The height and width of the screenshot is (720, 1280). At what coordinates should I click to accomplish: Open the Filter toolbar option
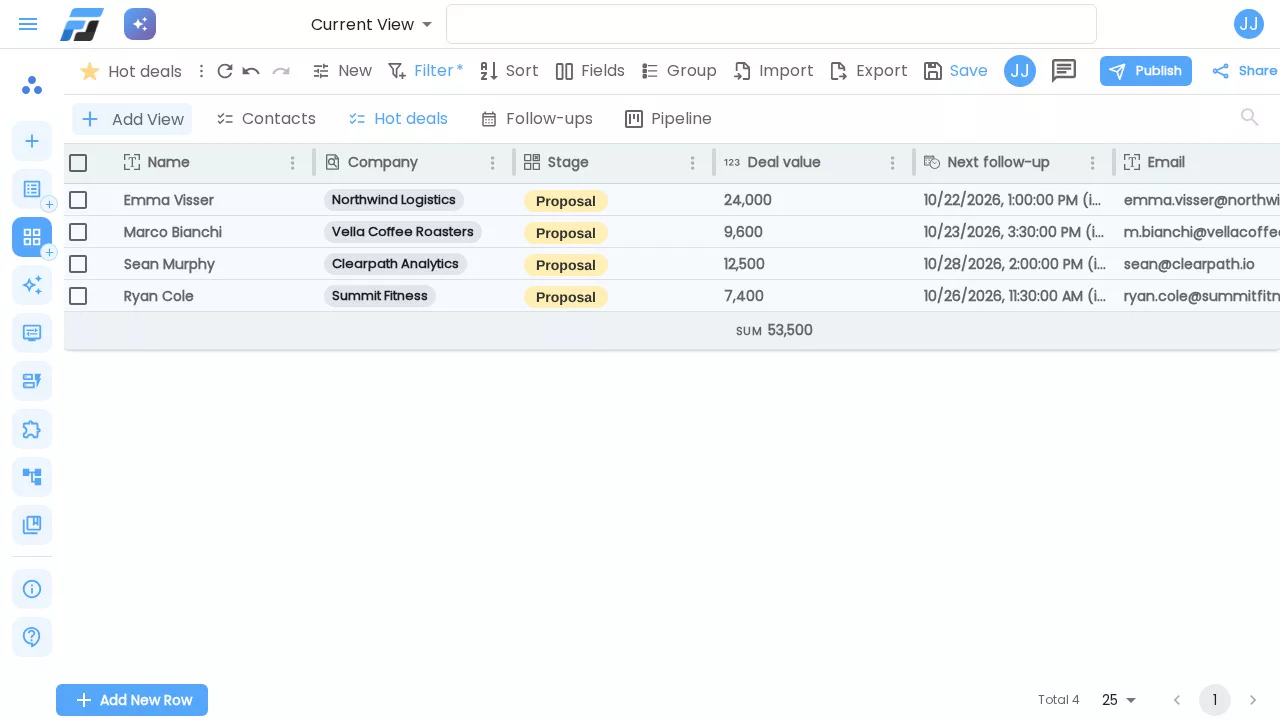coord(426,71)
